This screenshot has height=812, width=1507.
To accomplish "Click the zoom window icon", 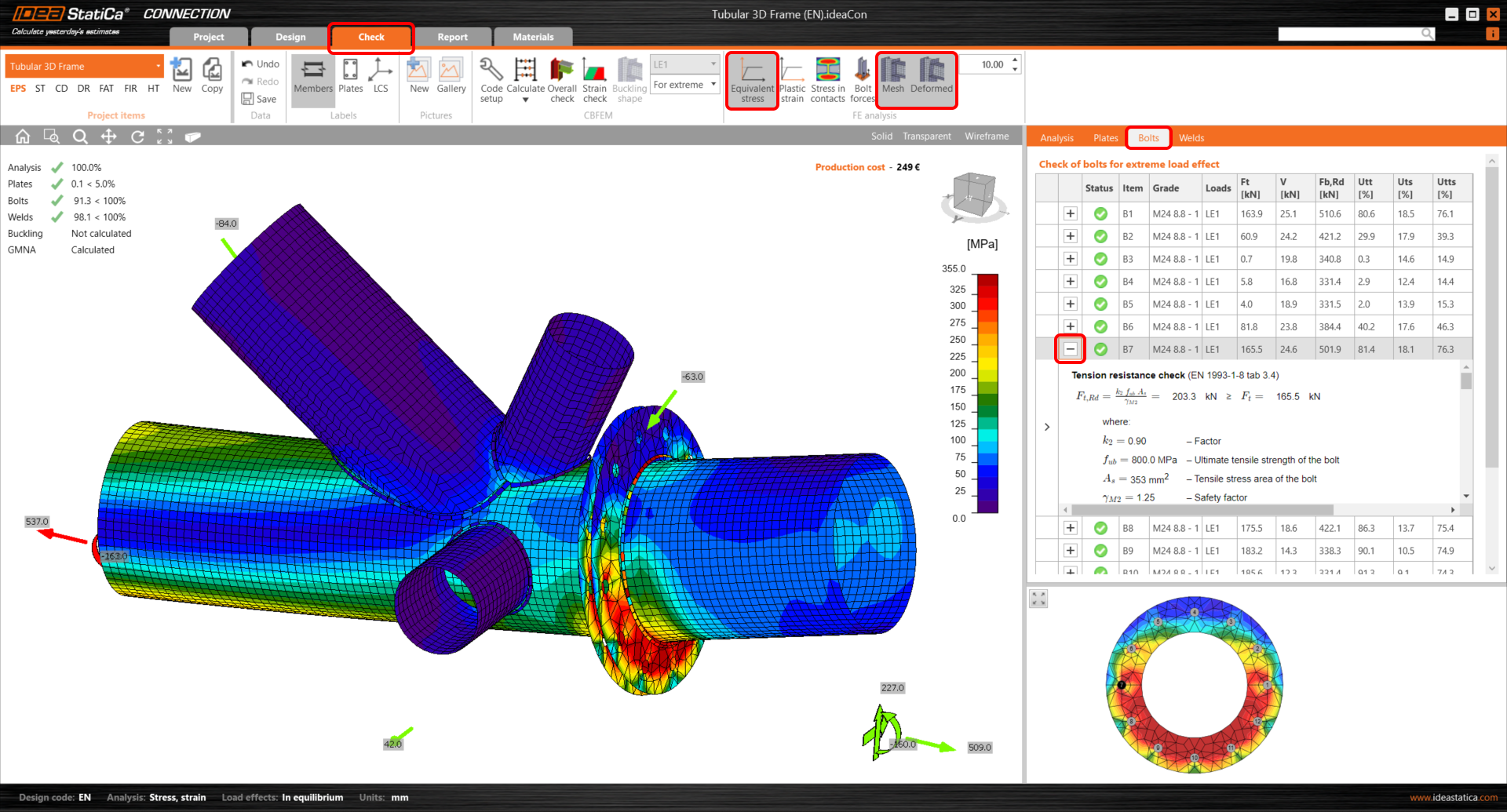I will coord(52,137).
